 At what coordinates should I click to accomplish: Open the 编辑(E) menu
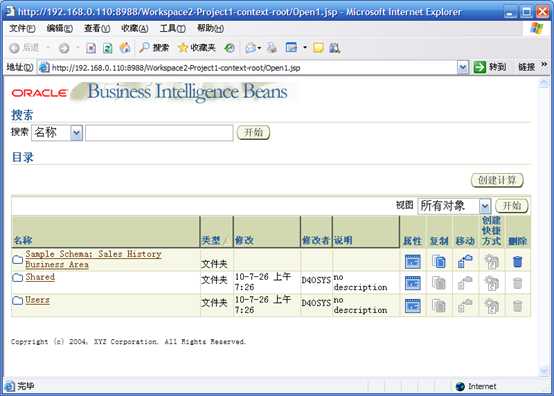click(x=60, y=28)
